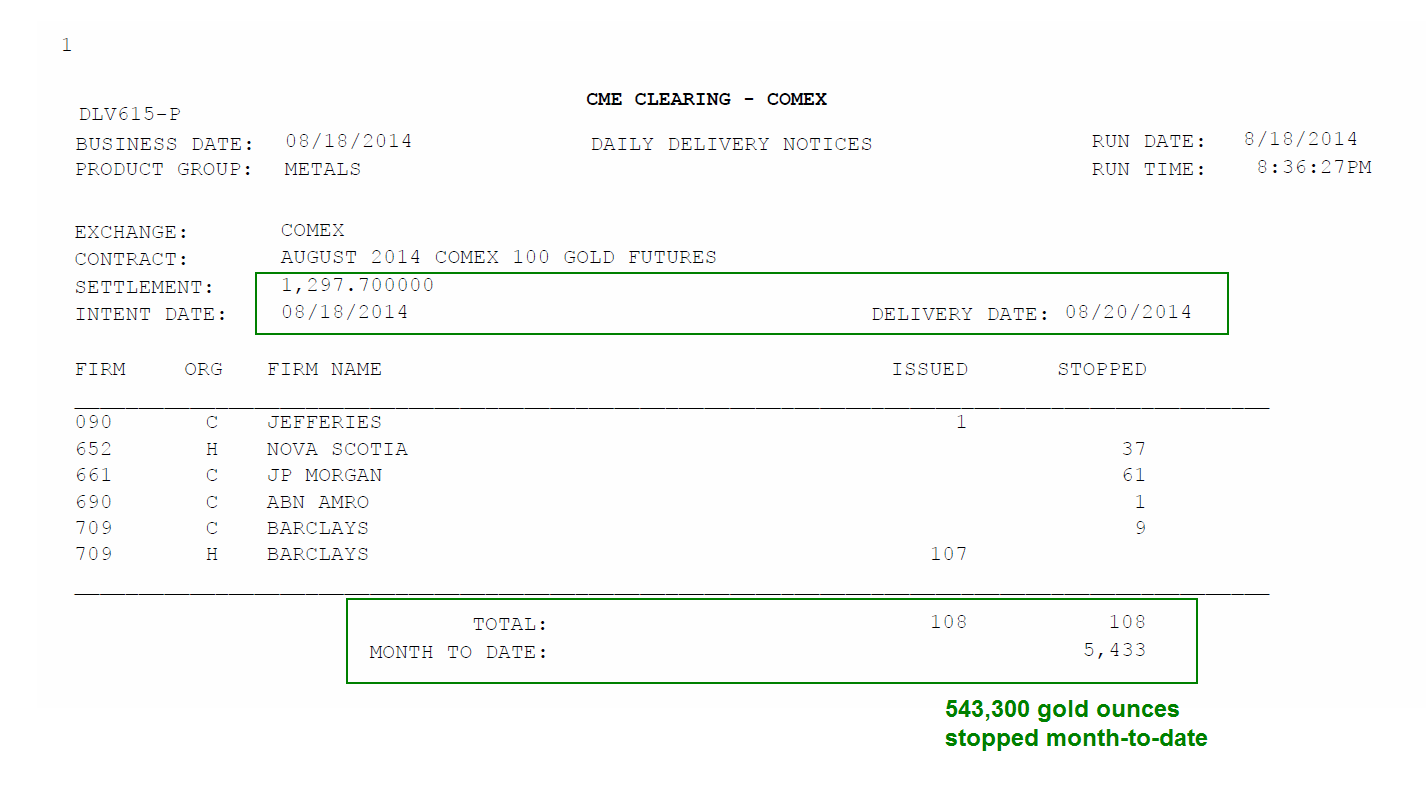Select the NOVA SCOTIA firm name

[337, 449]
